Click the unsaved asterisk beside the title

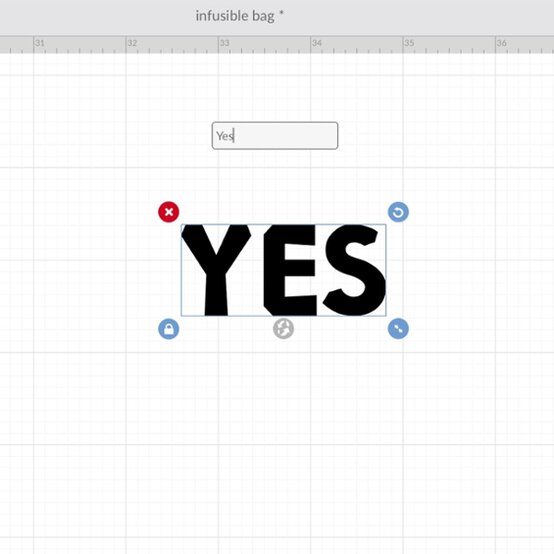coord(281,13)
